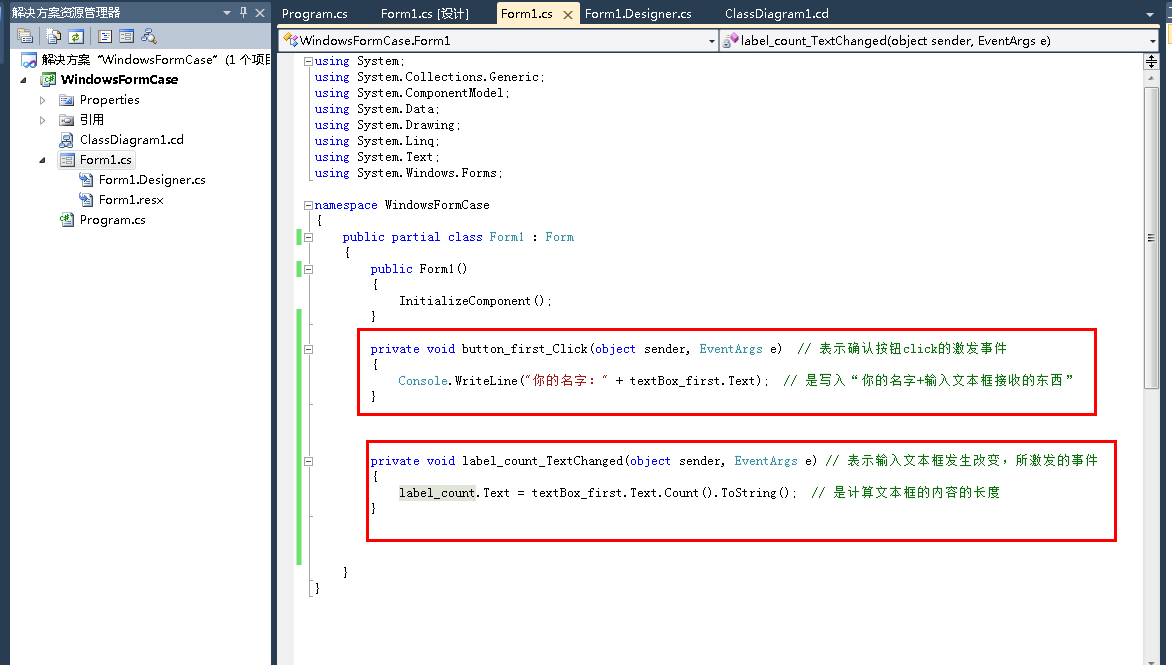The height and width of the screenshot is (665, 1172).
Task: Open the Solution Explorer title bar dropdown arrow
Action: pyautogui.click(x=226, y=12)
